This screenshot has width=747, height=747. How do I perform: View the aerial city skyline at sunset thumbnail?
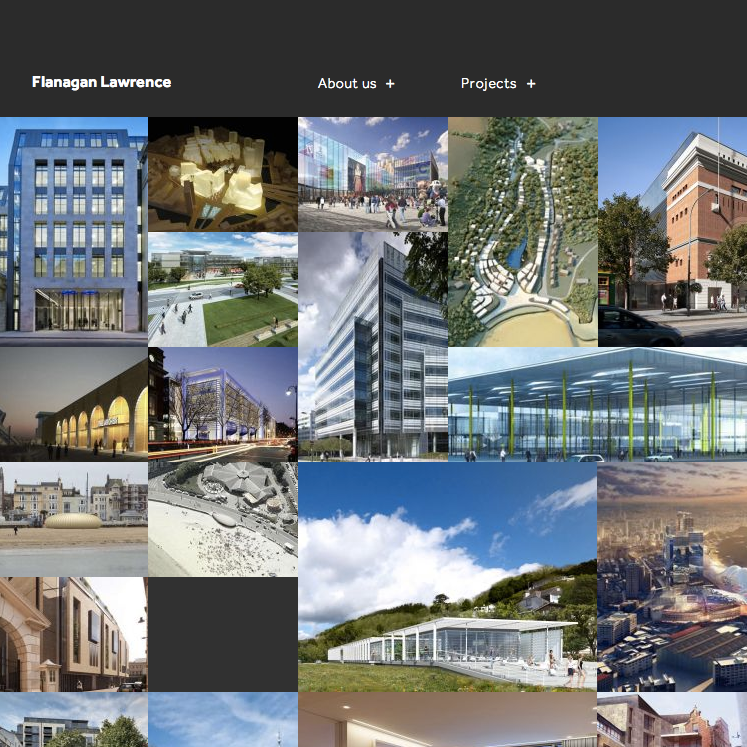[672, 577]
